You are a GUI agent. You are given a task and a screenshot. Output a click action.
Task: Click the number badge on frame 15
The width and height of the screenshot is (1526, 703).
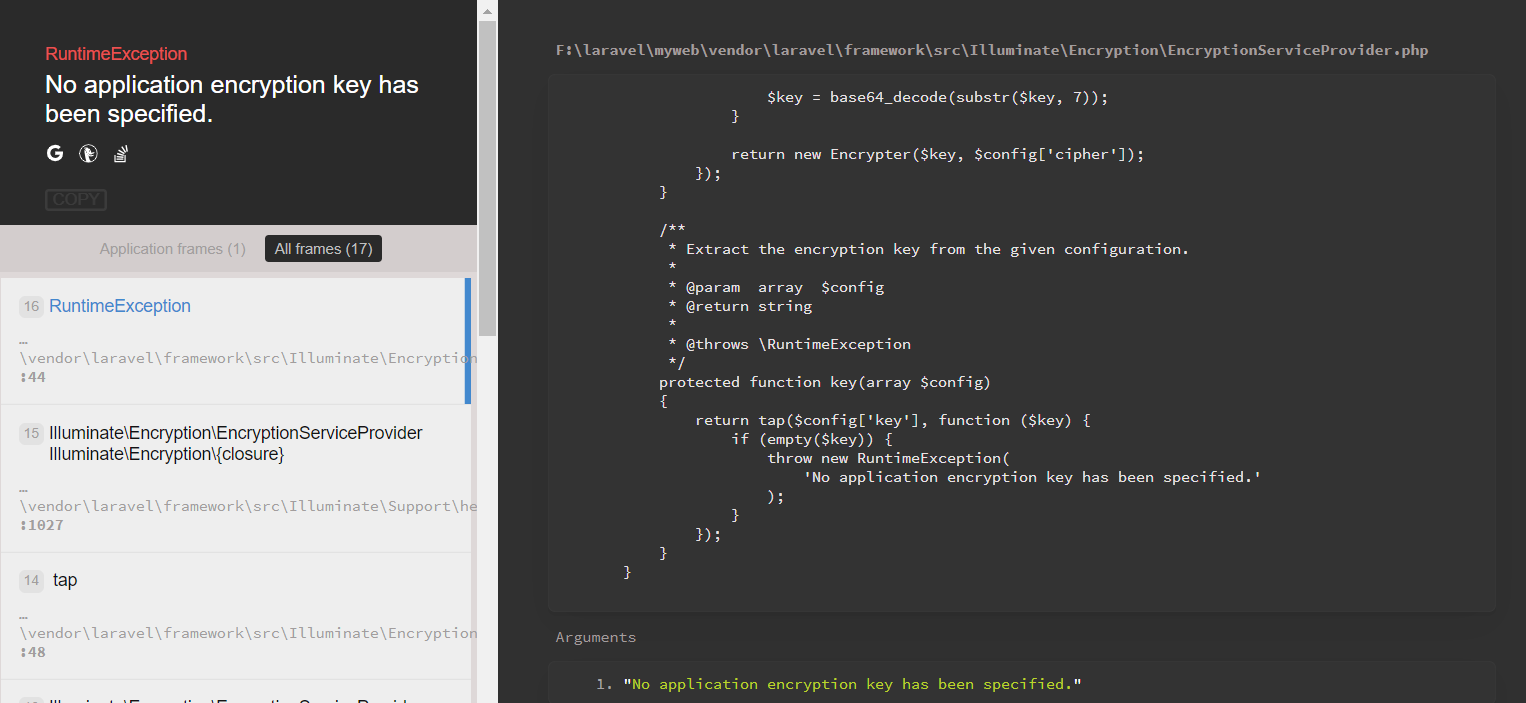click(30, 433)
